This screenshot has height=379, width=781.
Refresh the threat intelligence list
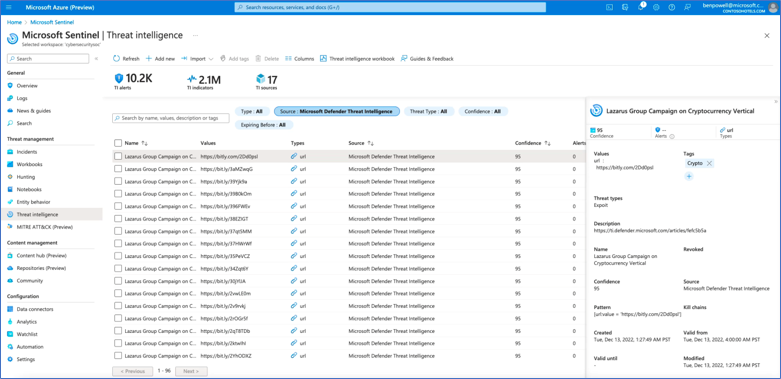point(127,59)
